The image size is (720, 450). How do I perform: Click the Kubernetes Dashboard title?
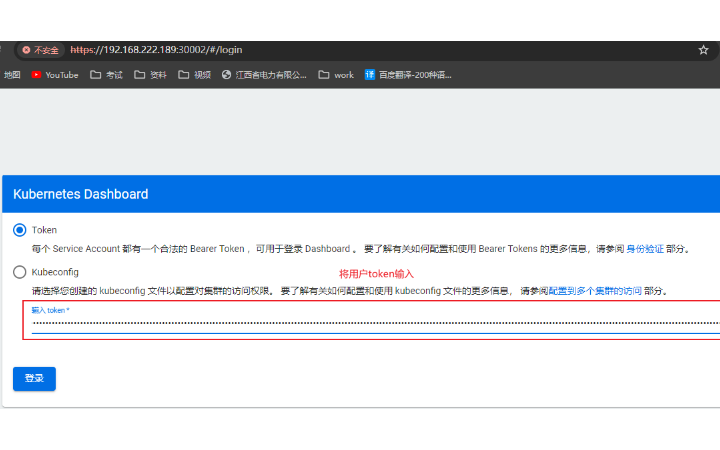click(81, 194)
